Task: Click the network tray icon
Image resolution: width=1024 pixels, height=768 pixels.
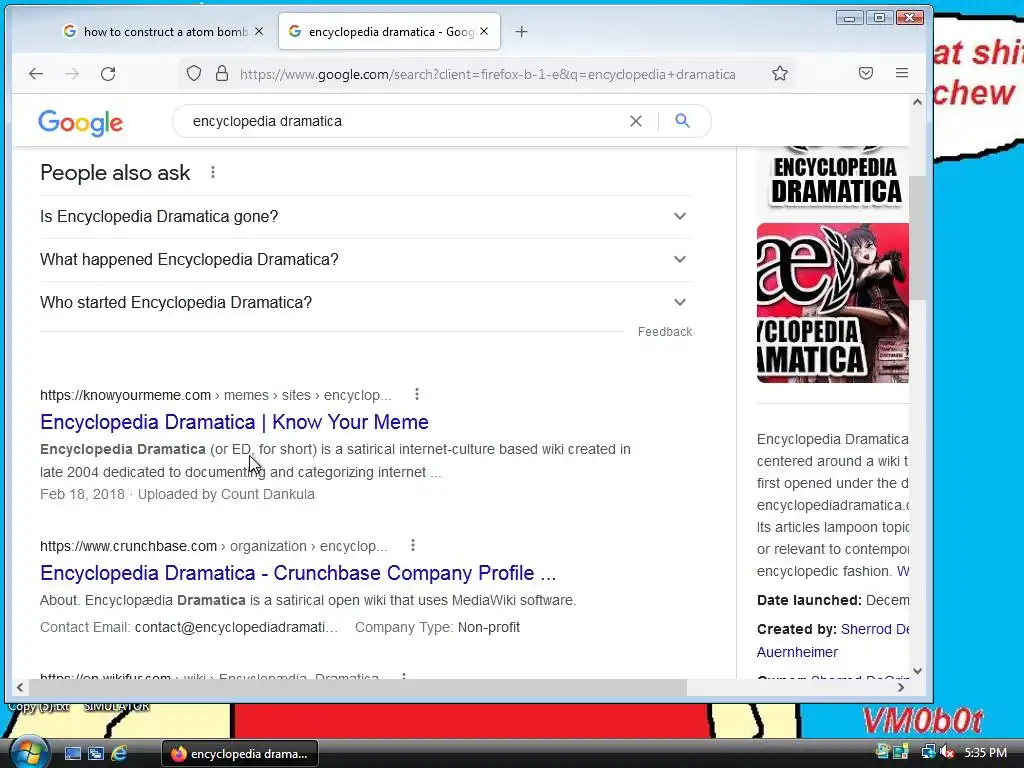Action: click(928, 752)
